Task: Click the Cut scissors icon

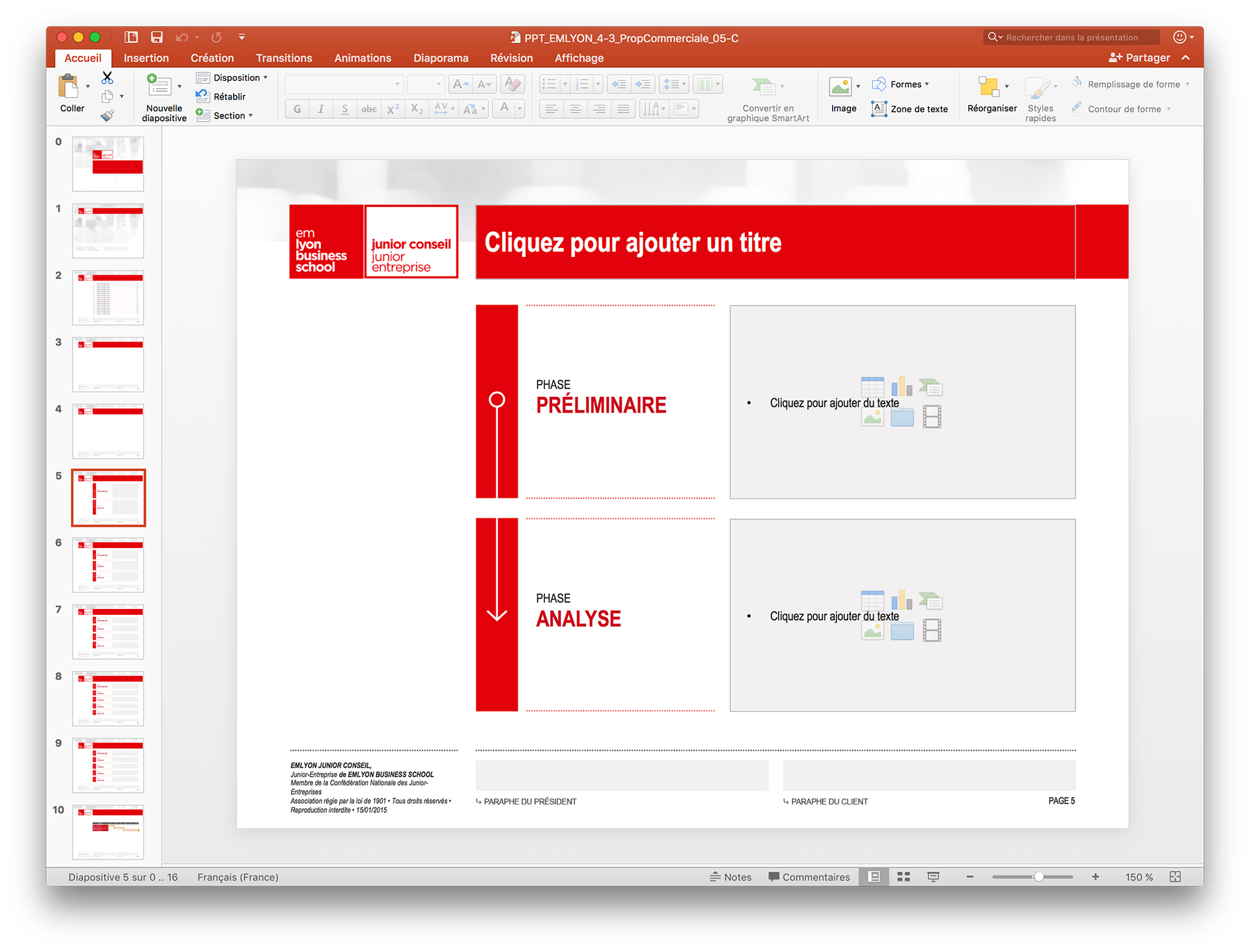Action: tap(107, 78)
